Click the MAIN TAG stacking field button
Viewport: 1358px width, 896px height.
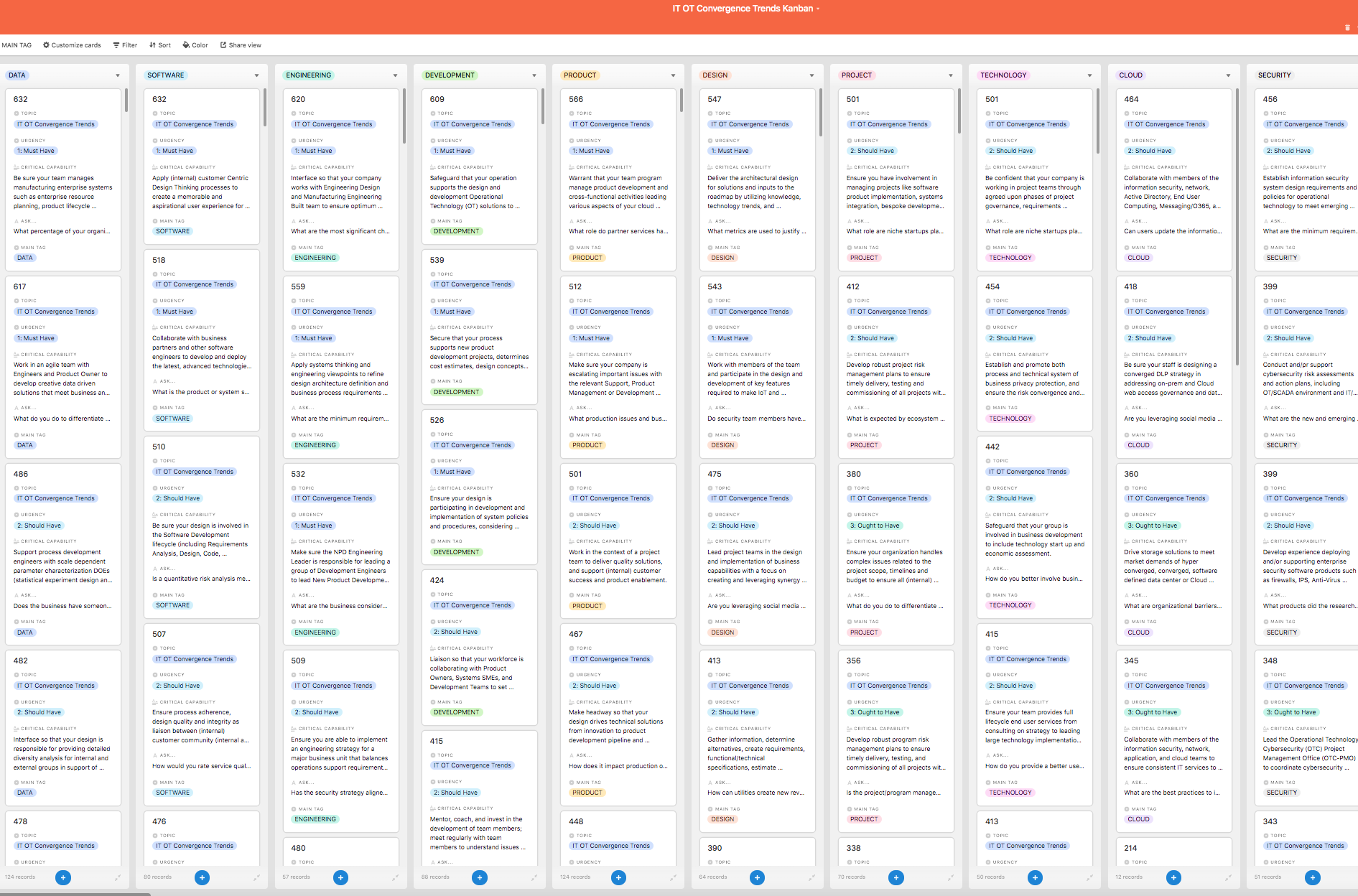[17, 45]
